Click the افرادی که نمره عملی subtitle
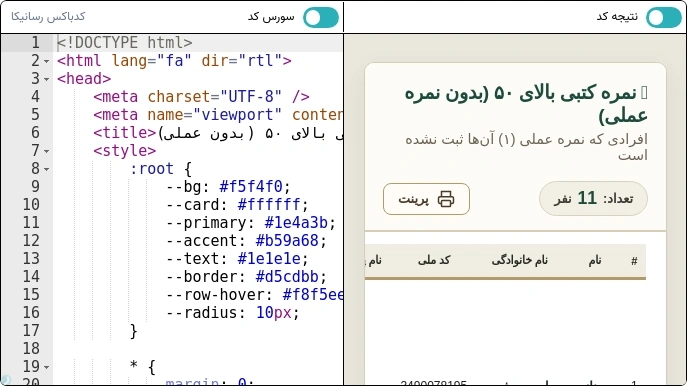Viewport: 687px width, 386px height. pyautogui.click(x=526, y=147)
